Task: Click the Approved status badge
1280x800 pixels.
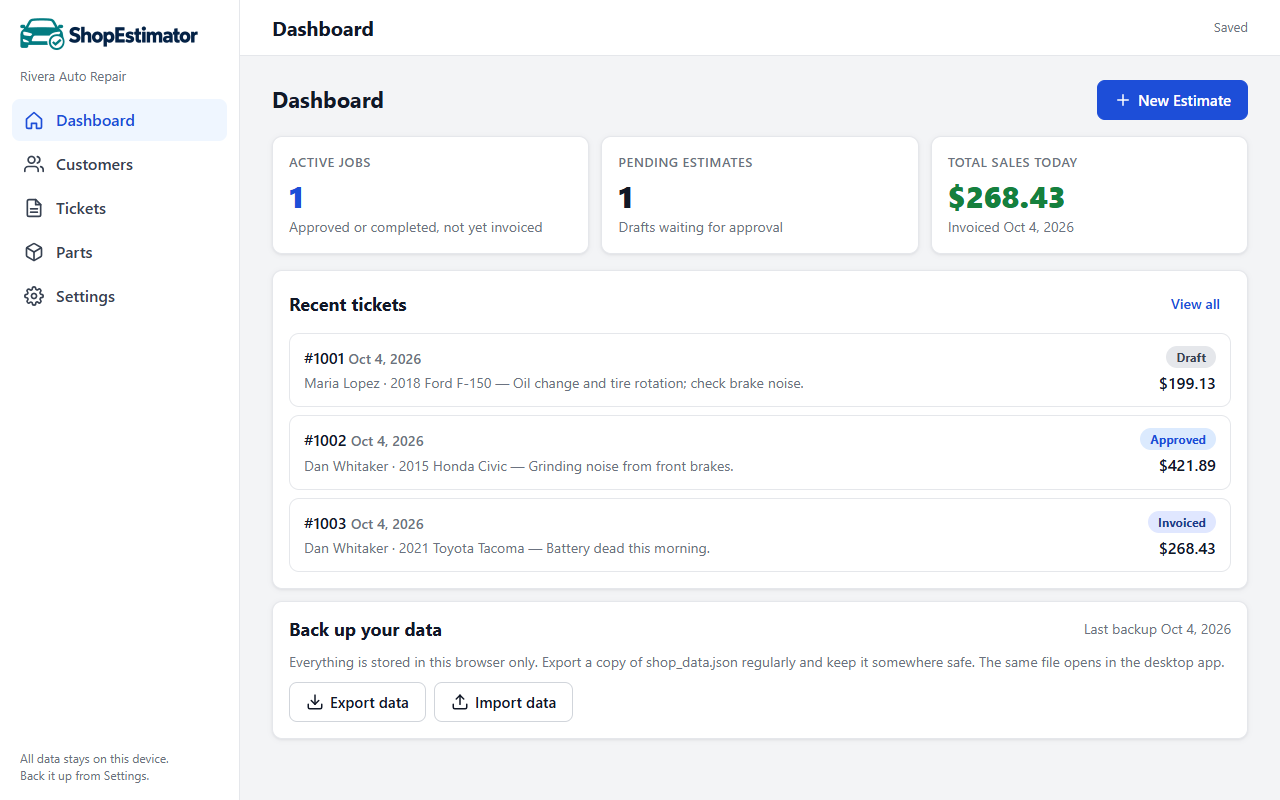Action: point(1178,440)
